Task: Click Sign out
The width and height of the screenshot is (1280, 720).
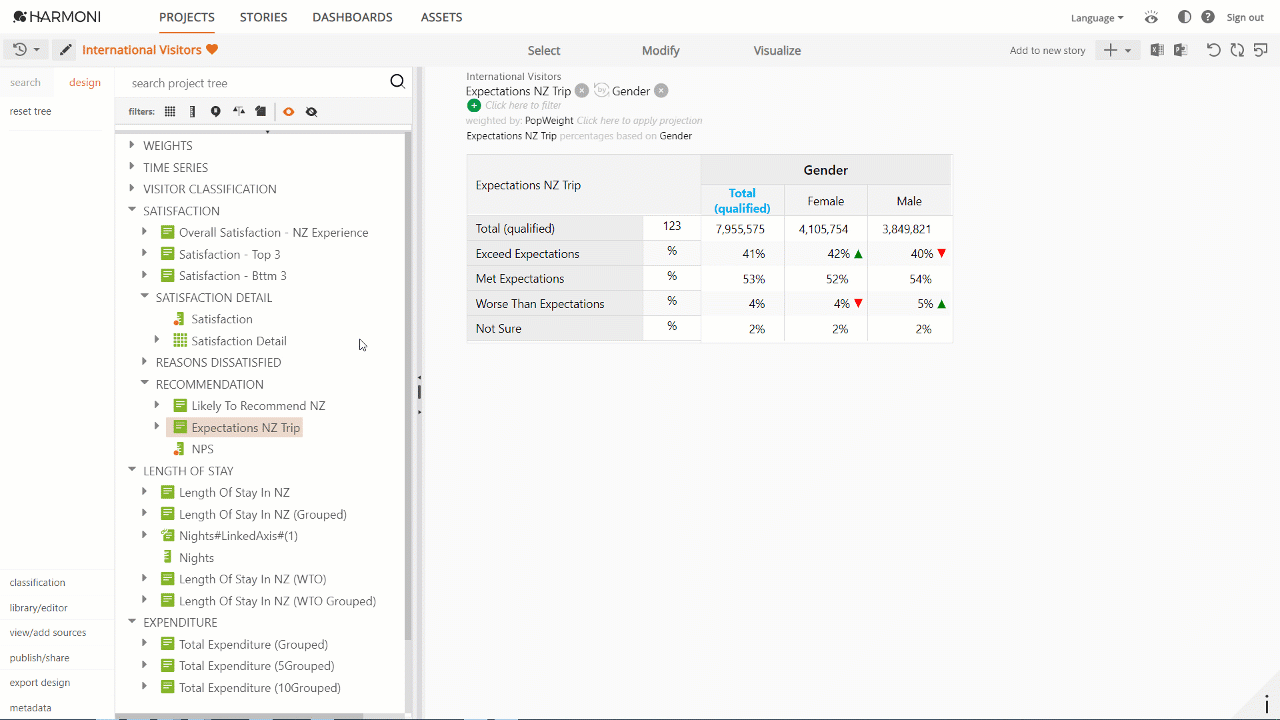Action: 1245,18
